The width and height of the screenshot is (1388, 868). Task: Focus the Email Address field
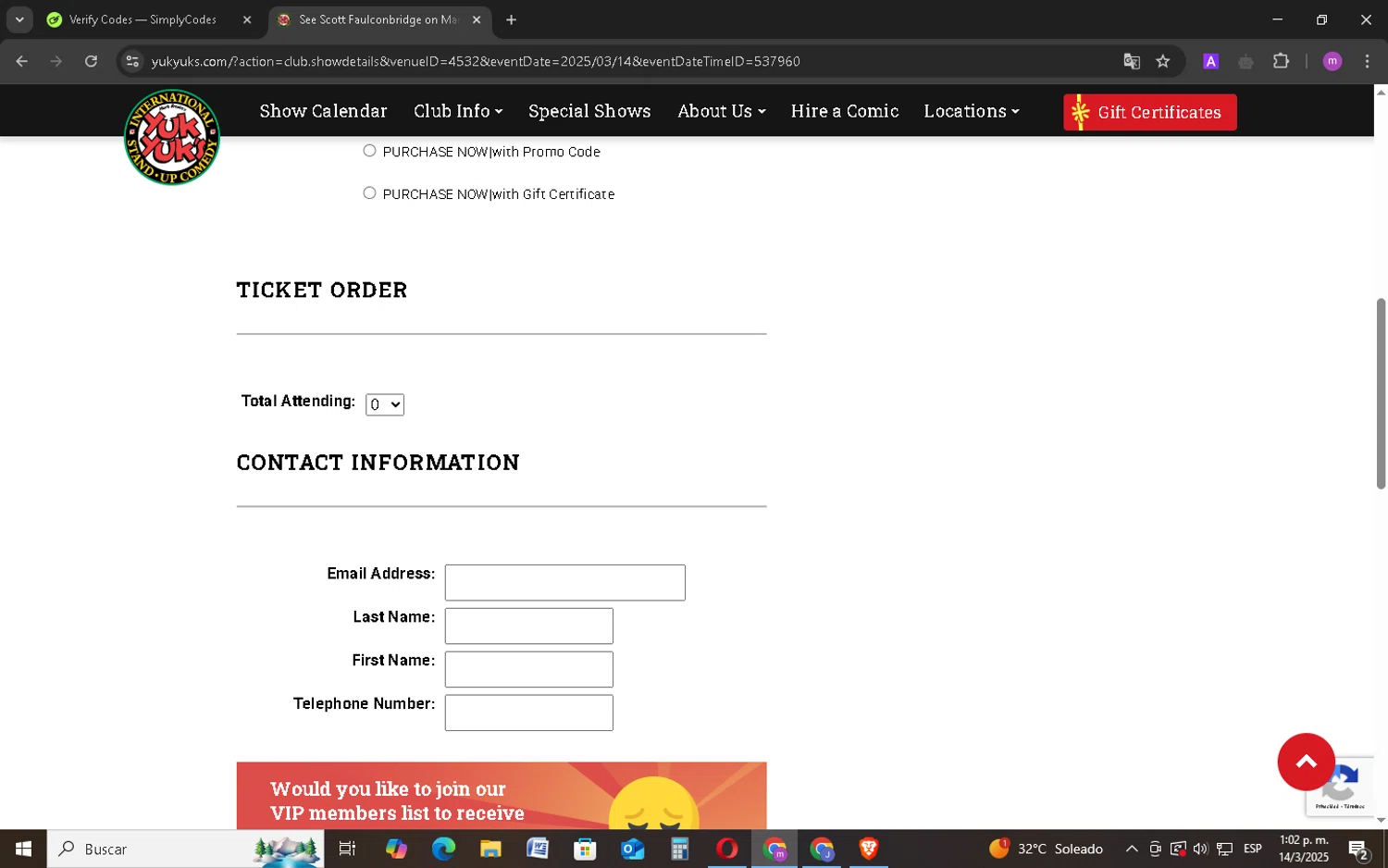tap(564, 582)
